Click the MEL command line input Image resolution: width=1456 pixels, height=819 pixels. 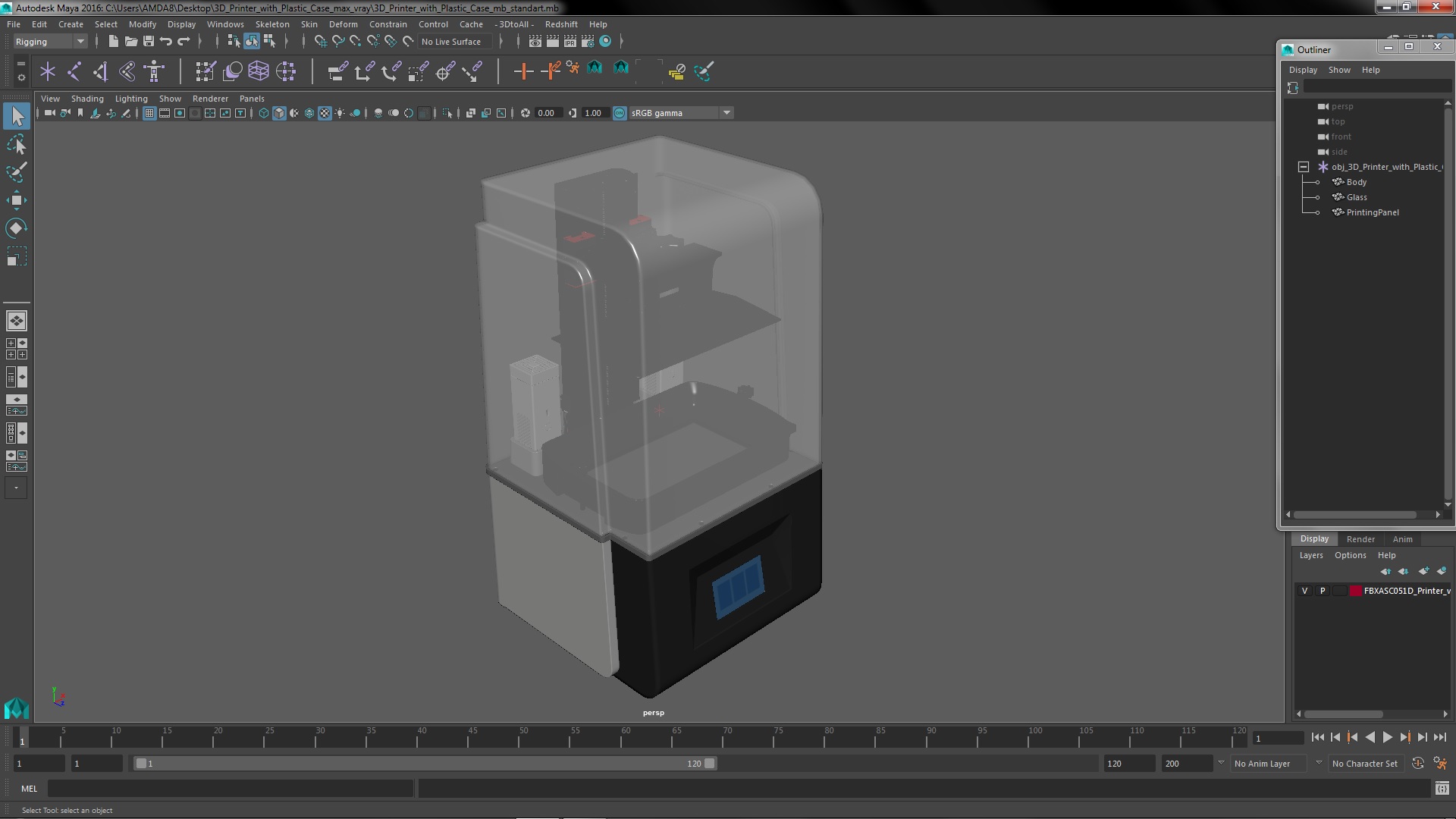coord(231,789)
